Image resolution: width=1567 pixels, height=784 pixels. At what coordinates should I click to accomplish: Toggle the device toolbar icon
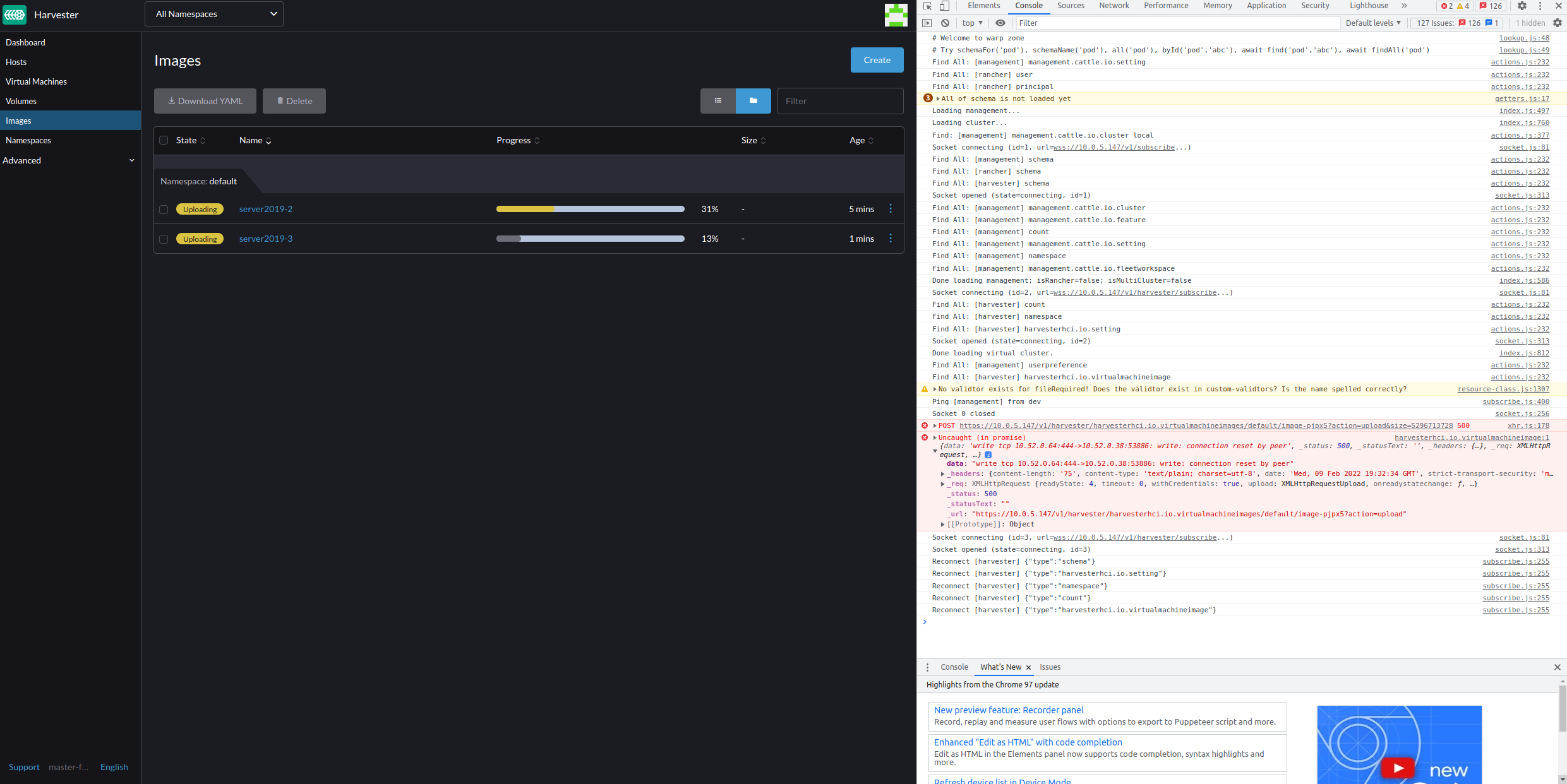click(944, 6)
